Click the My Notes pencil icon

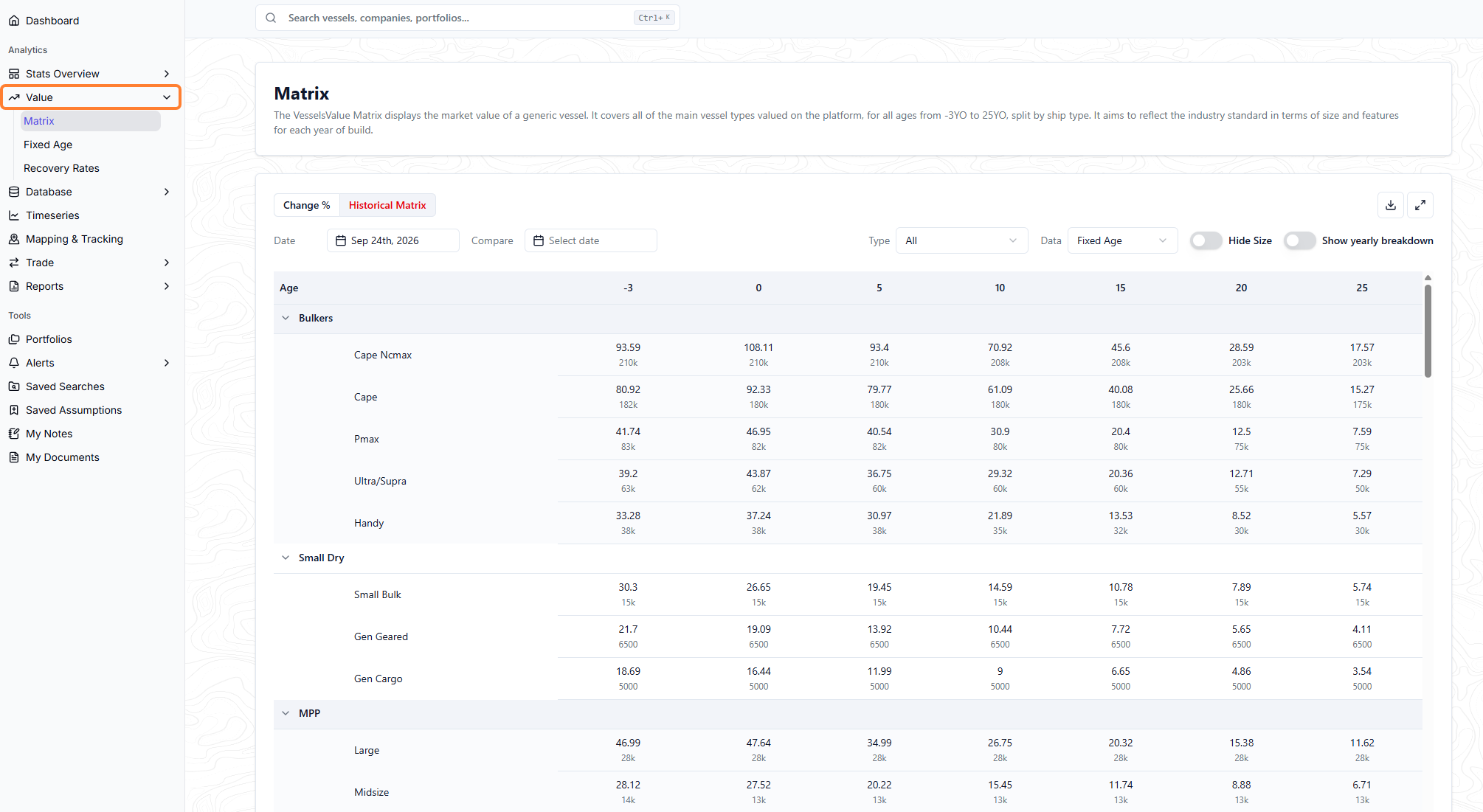(x=14, y=434)
